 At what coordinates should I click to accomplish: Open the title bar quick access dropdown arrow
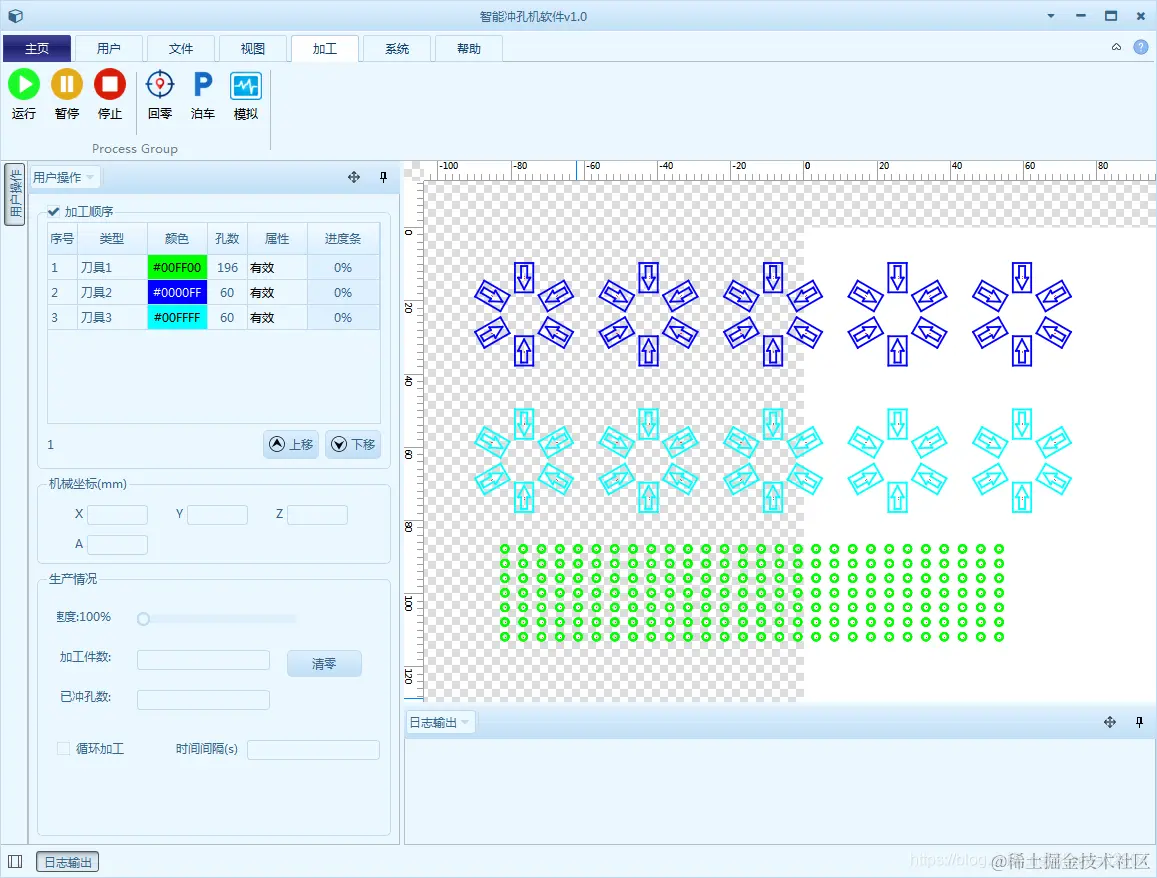point(1051,15)
